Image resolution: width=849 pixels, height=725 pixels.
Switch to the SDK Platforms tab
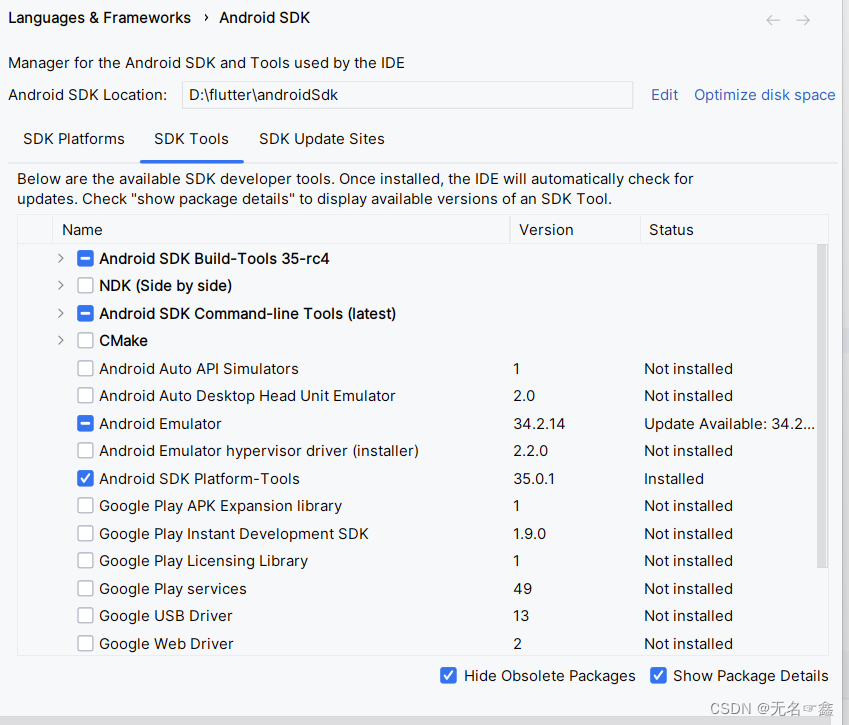point(74,139)
